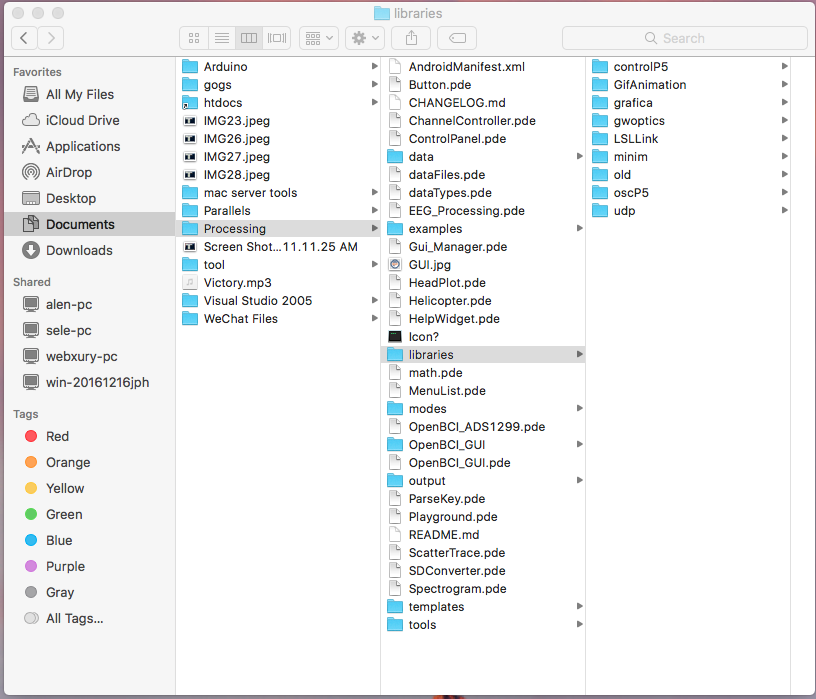Select the minim folder icon
The image size is (816, 699).
(600, 157)
